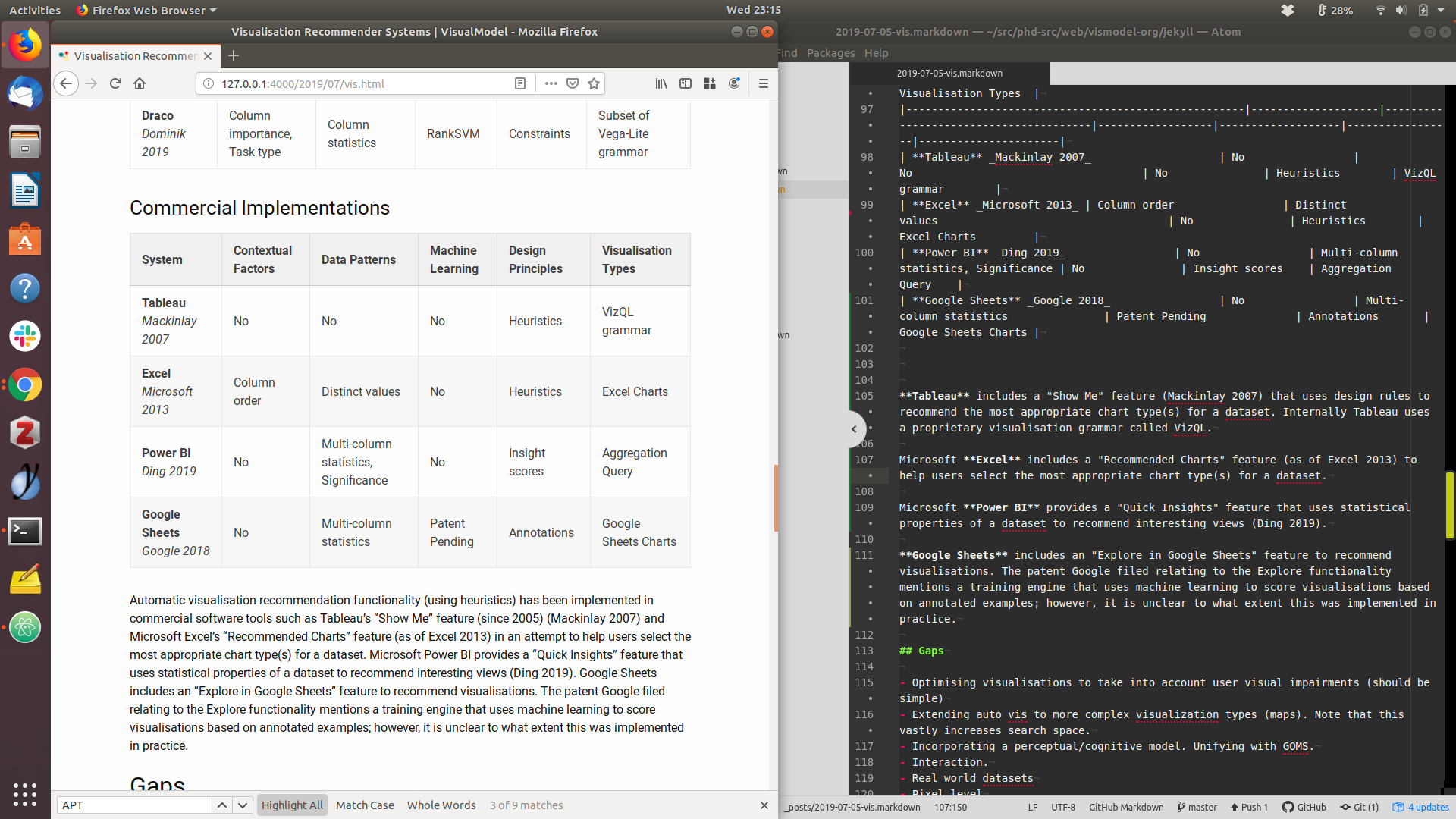Viewport: 1456px width, 819px height.
Task: Open Firefox hamburger menu
Action: [x=764, y=83]
